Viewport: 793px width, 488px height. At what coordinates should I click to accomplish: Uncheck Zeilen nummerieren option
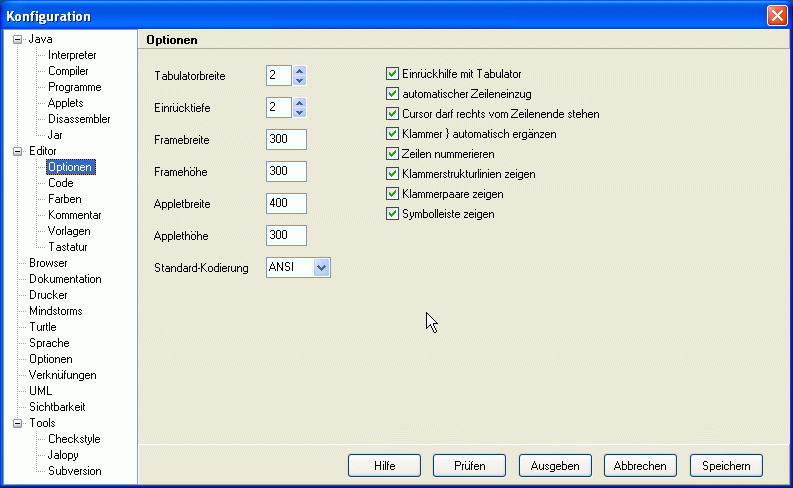tap(393, 154)
